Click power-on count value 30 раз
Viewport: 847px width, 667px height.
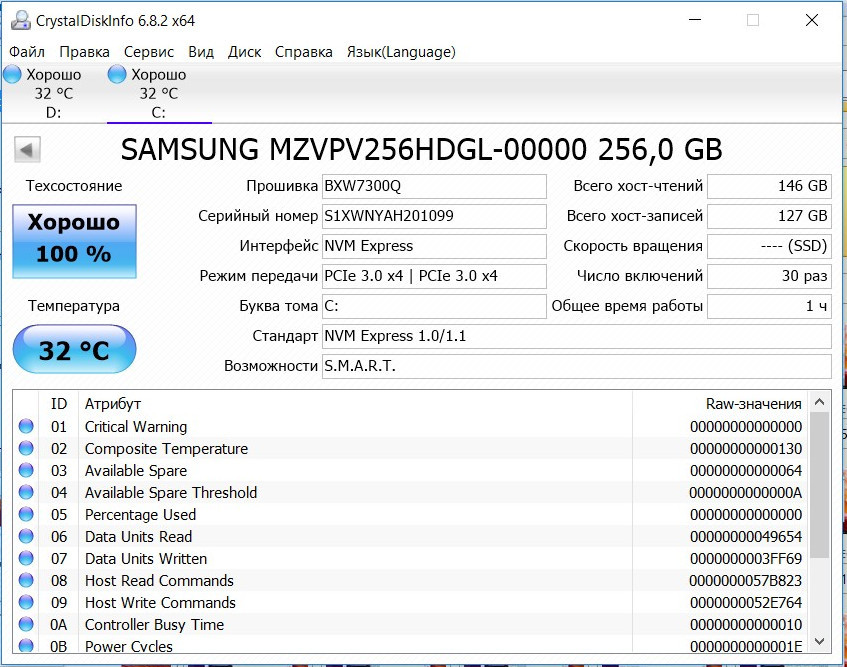pyautogui.click(x=769, y=276)
